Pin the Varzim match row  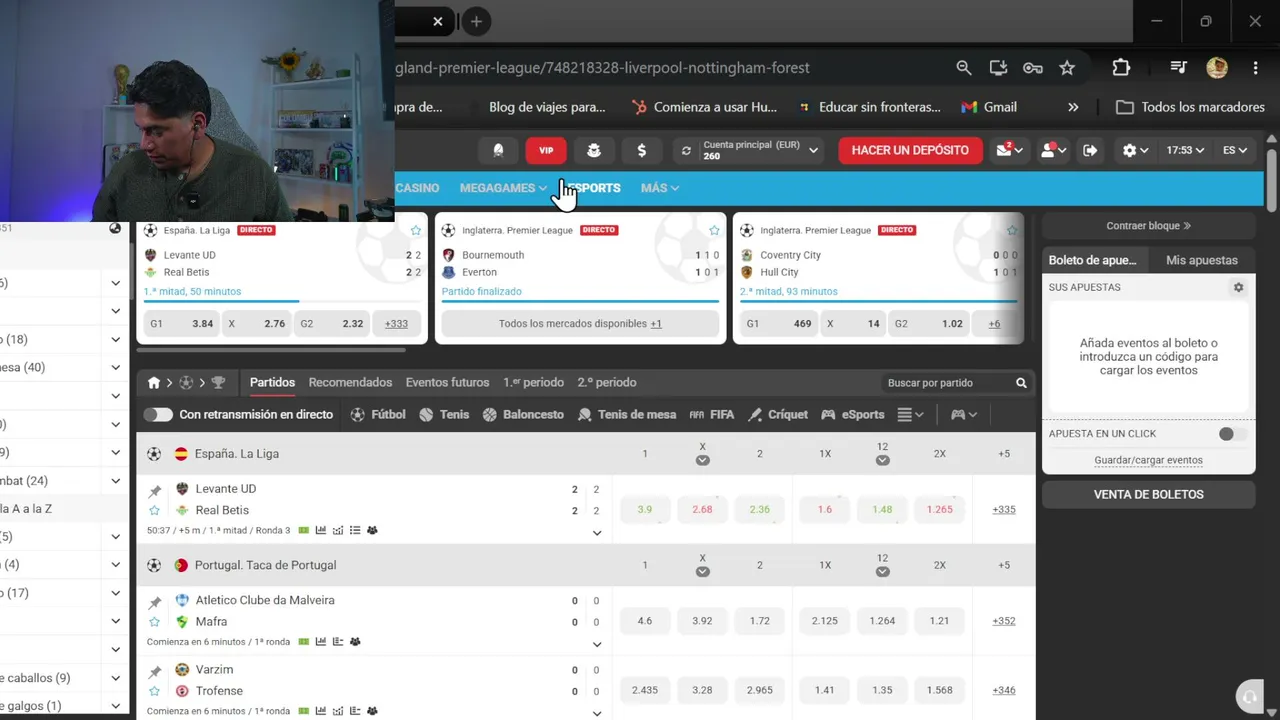[155, 671]
